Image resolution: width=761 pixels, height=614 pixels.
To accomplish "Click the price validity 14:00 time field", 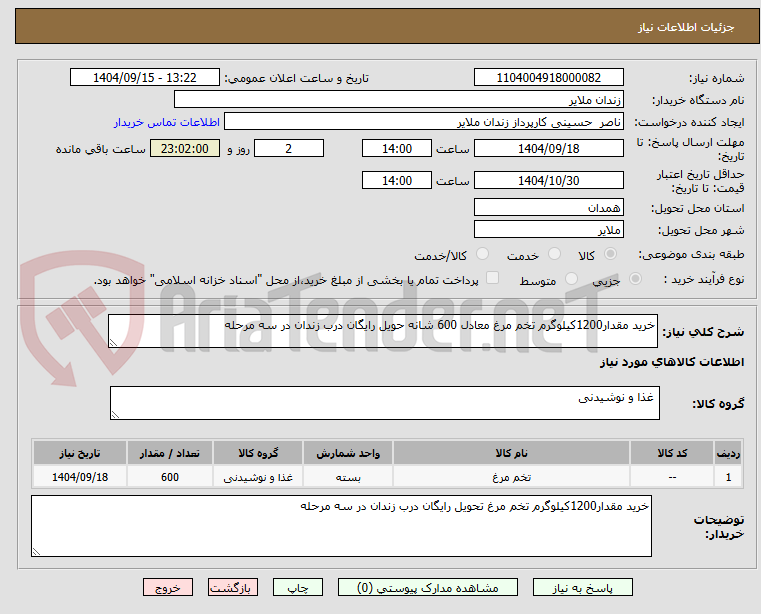I will [397, 181].
